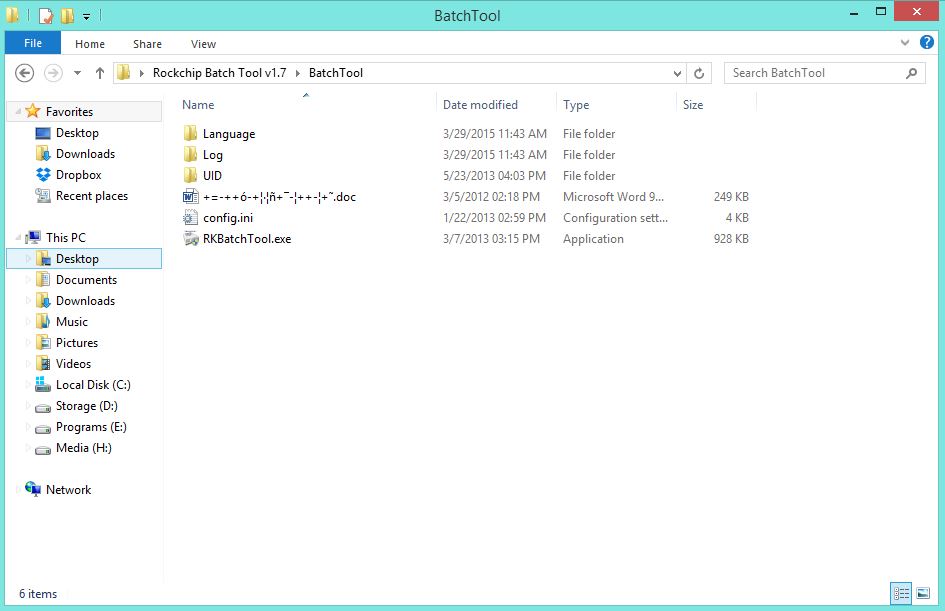Image resolution: width=945 pixels, height=611 pixels.
Task: Click Favorites in the navigation pane
Action: click(x=69, y=111)
